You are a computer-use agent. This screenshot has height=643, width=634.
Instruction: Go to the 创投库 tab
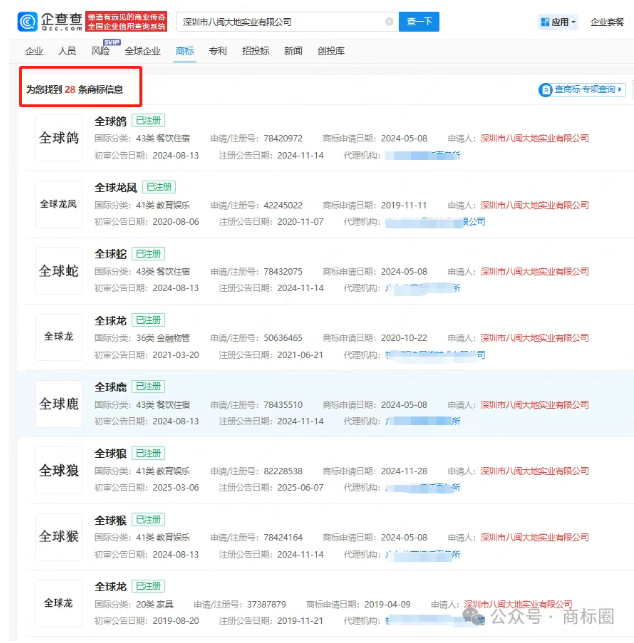331,50
